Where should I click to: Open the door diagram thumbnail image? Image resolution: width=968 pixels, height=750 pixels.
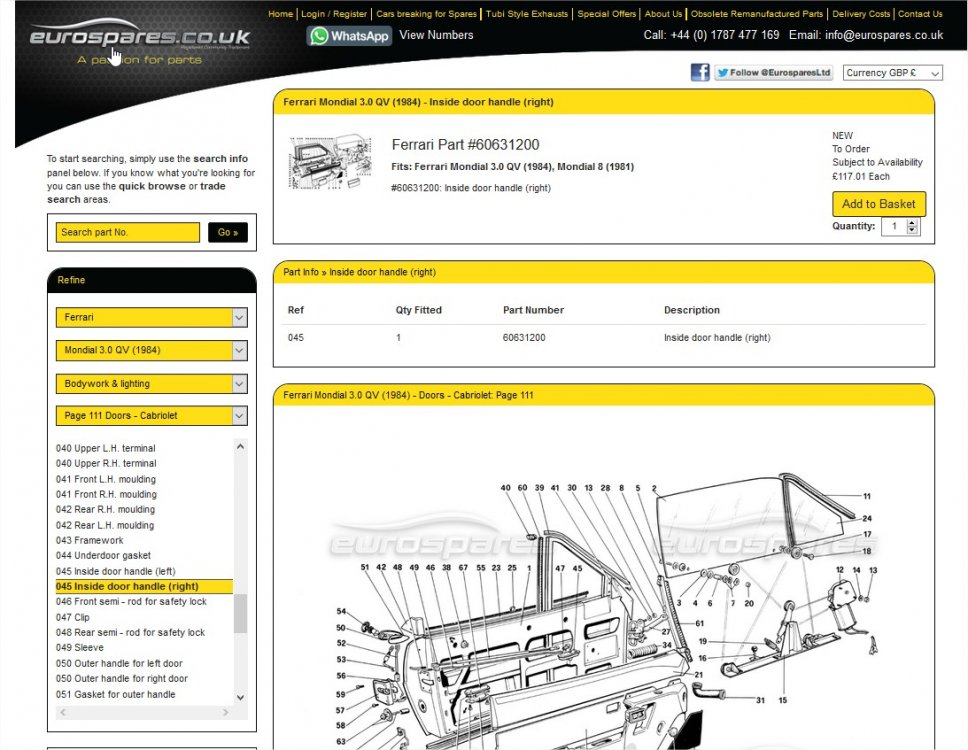(331, 162)
